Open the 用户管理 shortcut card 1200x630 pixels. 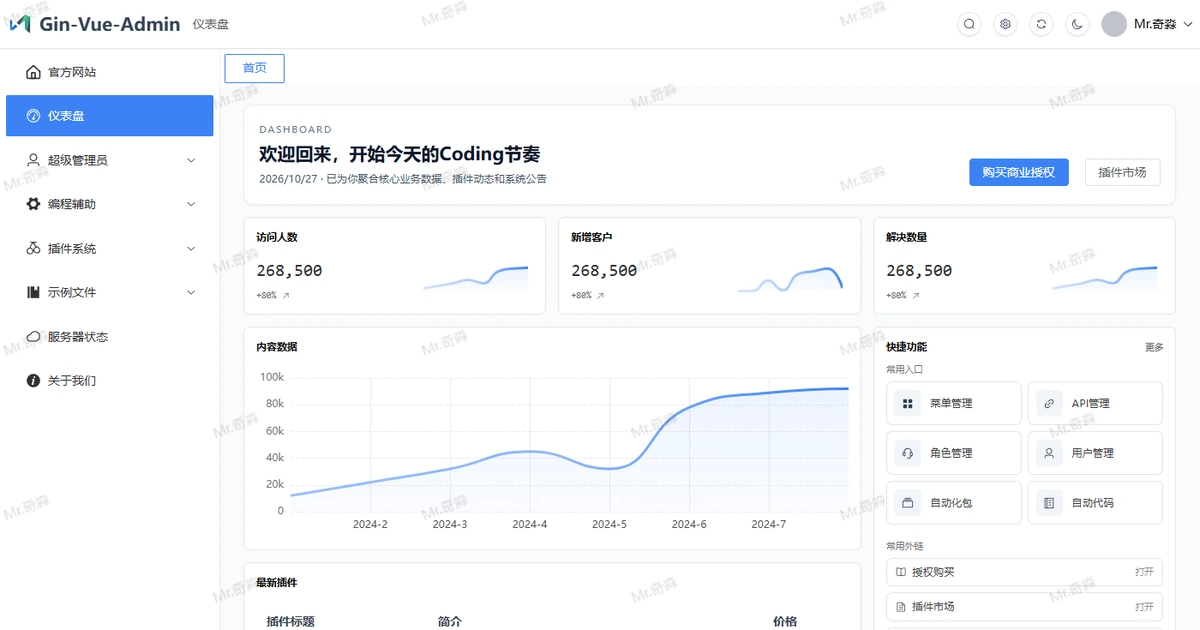1095,453
